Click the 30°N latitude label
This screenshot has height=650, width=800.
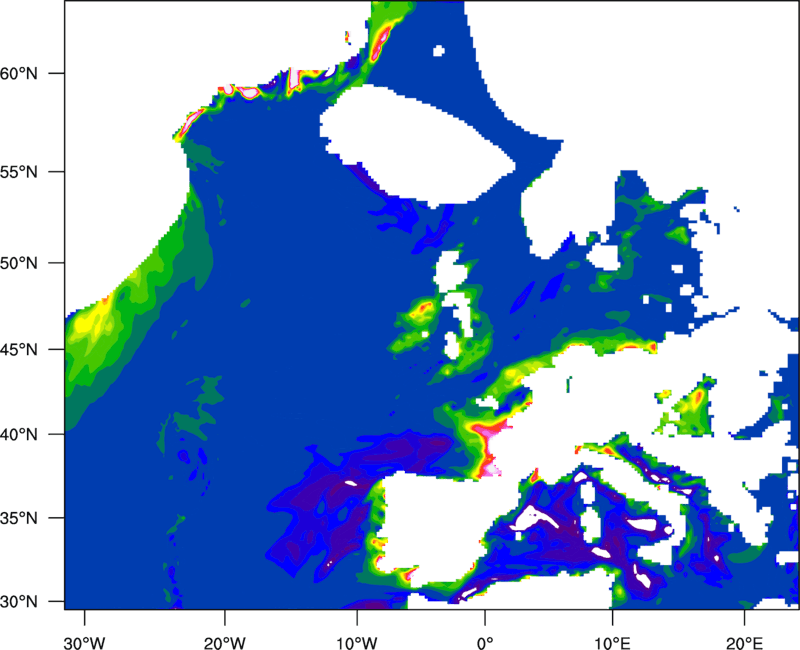point(19,602)
